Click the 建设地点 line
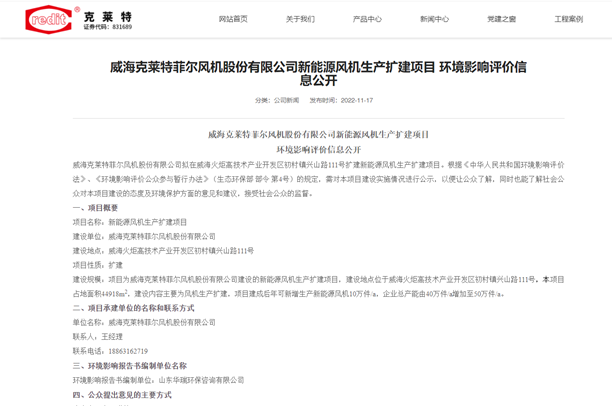Image resolution: width=612 pixels, height=406 pixels. (x=163, y=251)
